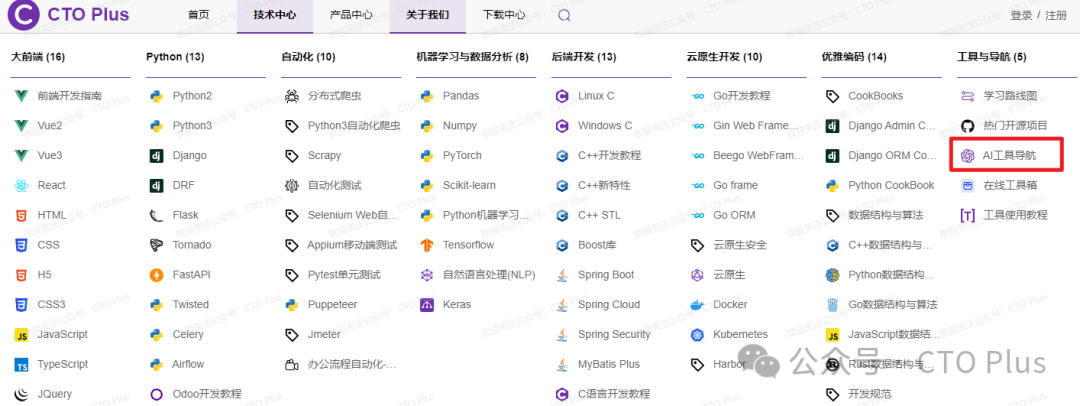
Task: Open the Scrapy link
Action: (324, 156)
